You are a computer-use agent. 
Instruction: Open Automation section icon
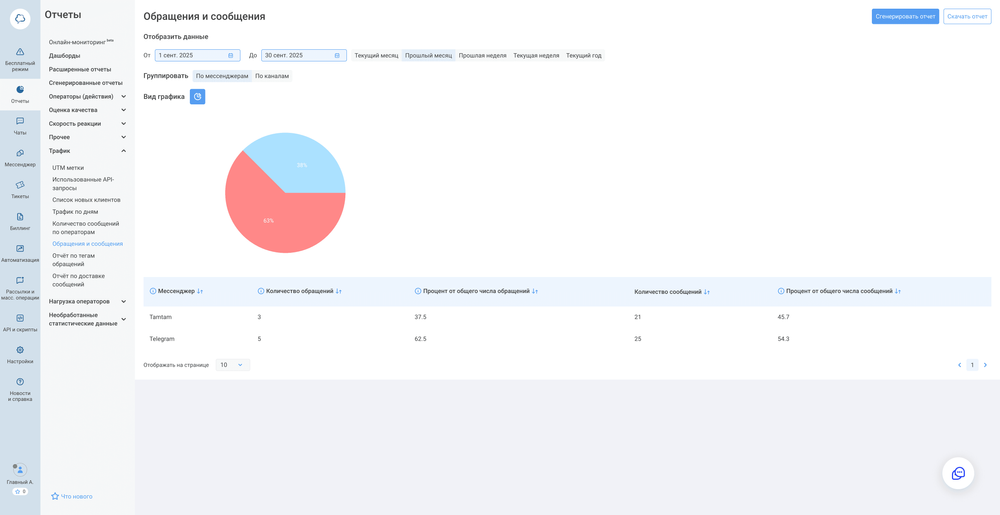point(20,253)
